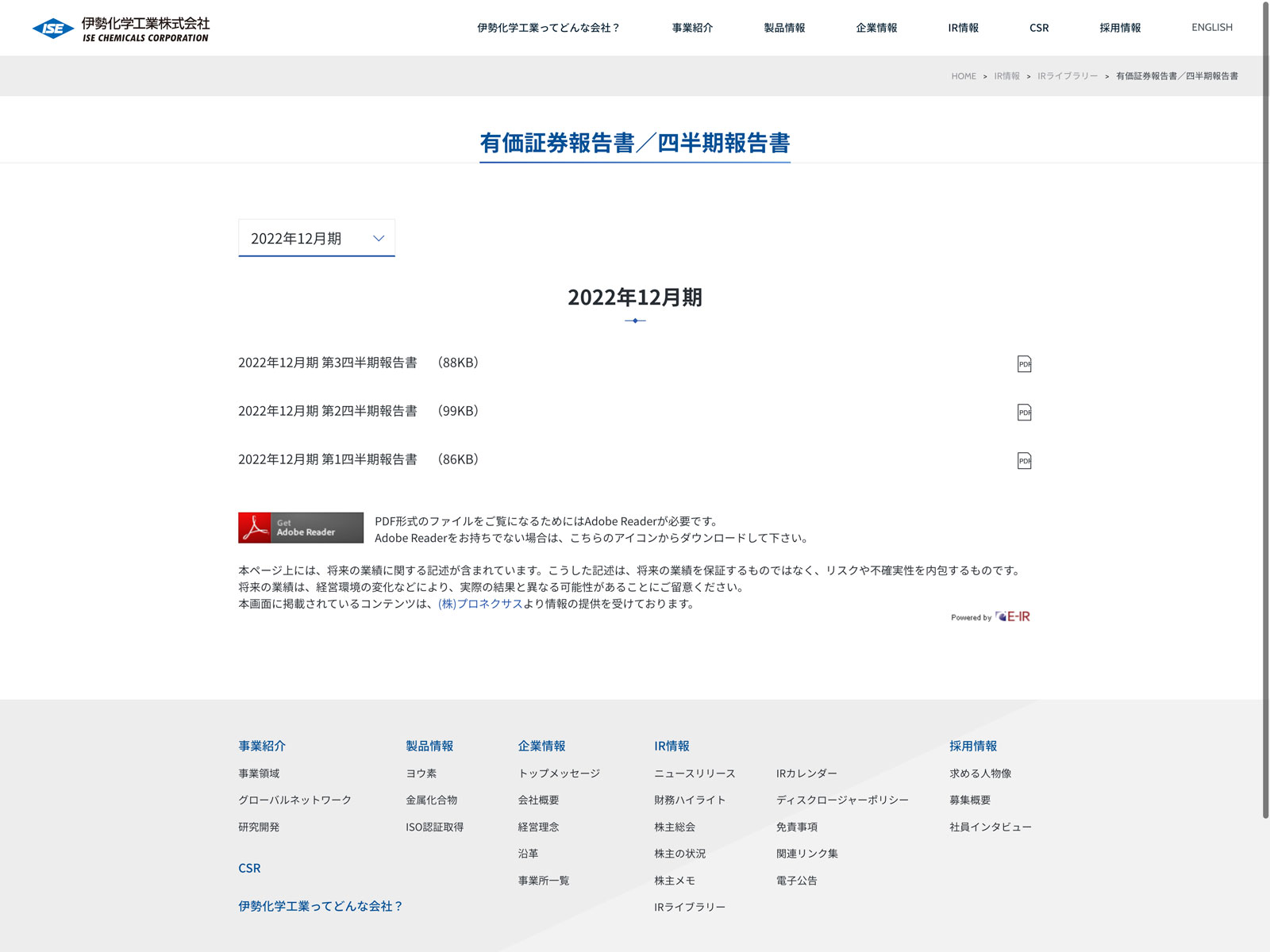The width and height of the screenshot is (1270, 952).
Task: Open 2022年12月期 第2四半期報告書 link
Action: [x=359, y=411]
